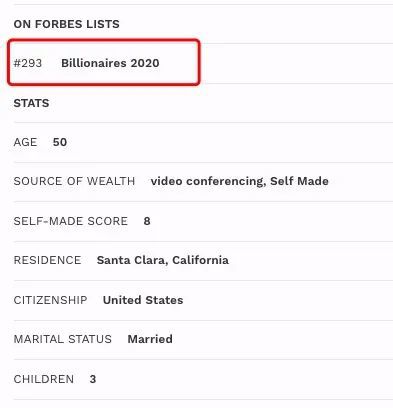
Task: Click the CHILDREN label
Action: 44,379
